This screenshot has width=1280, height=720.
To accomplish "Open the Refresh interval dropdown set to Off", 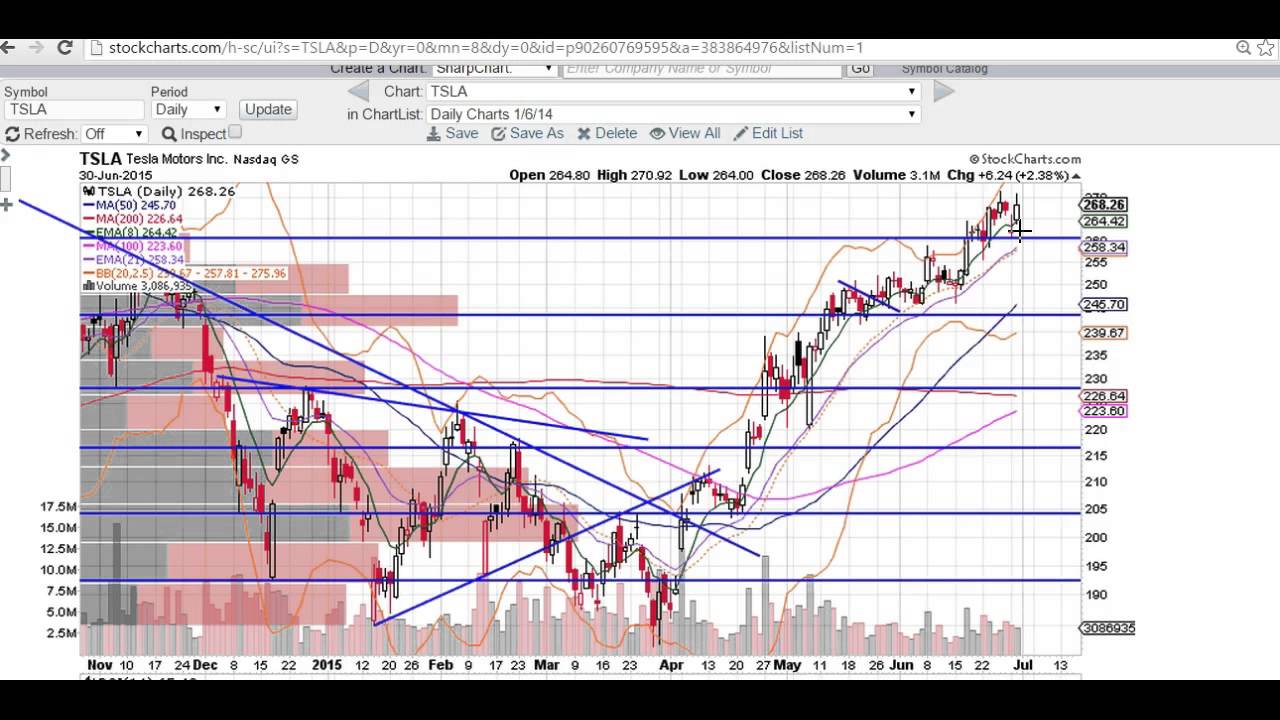I will pyautogui.click(x=114, y=134).
